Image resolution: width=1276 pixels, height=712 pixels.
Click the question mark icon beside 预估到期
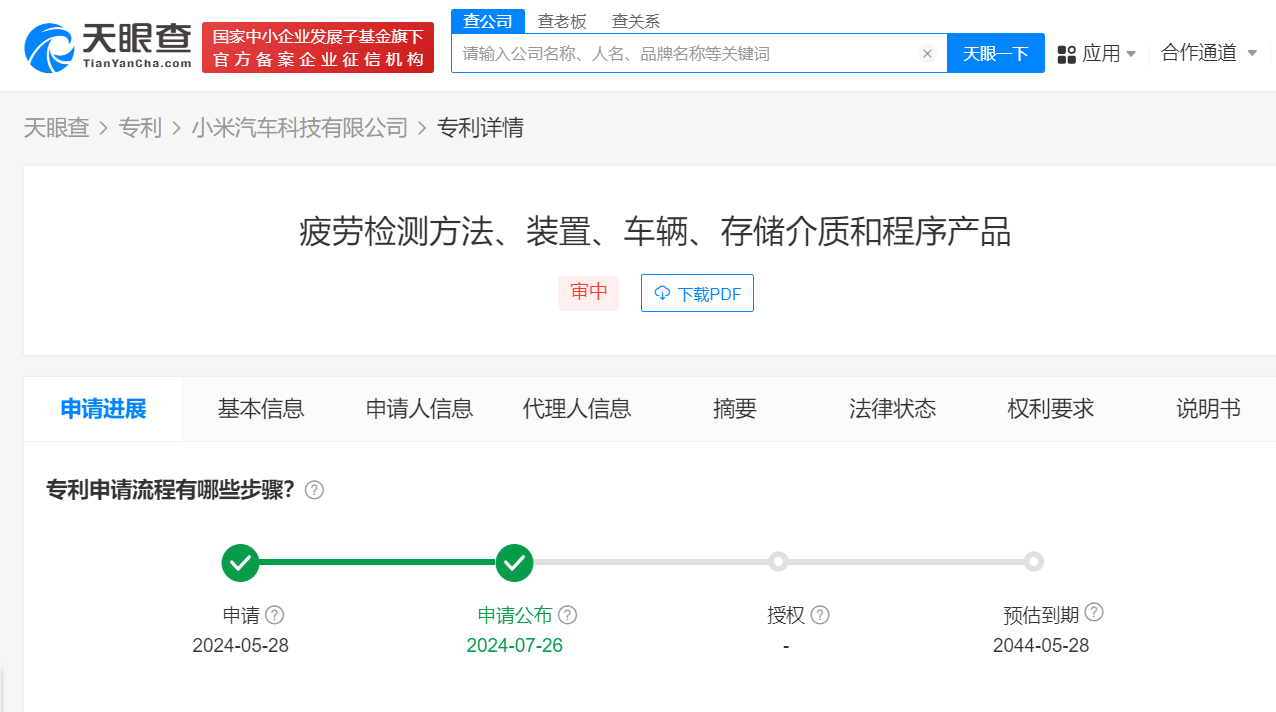[x=1094, y=611]
